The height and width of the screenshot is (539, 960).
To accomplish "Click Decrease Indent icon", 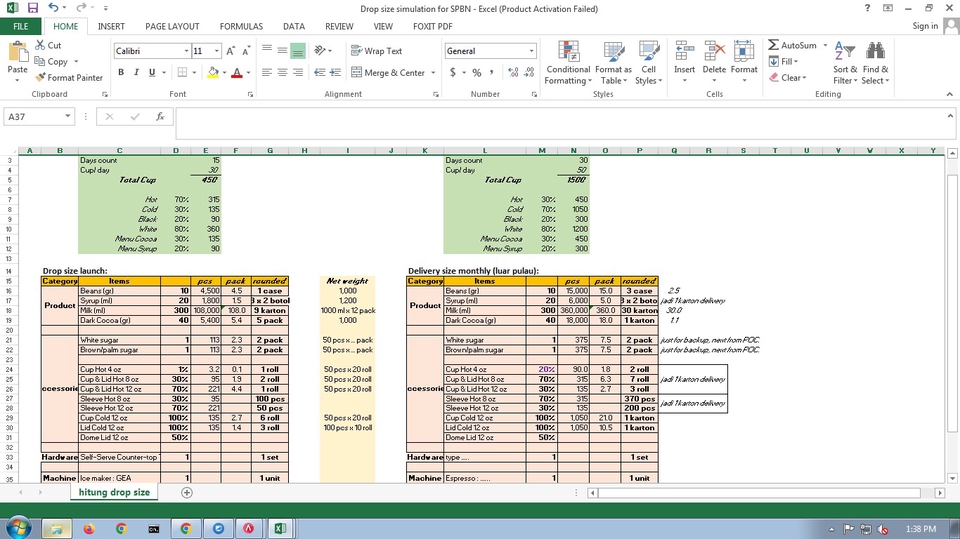I will 320,72.
